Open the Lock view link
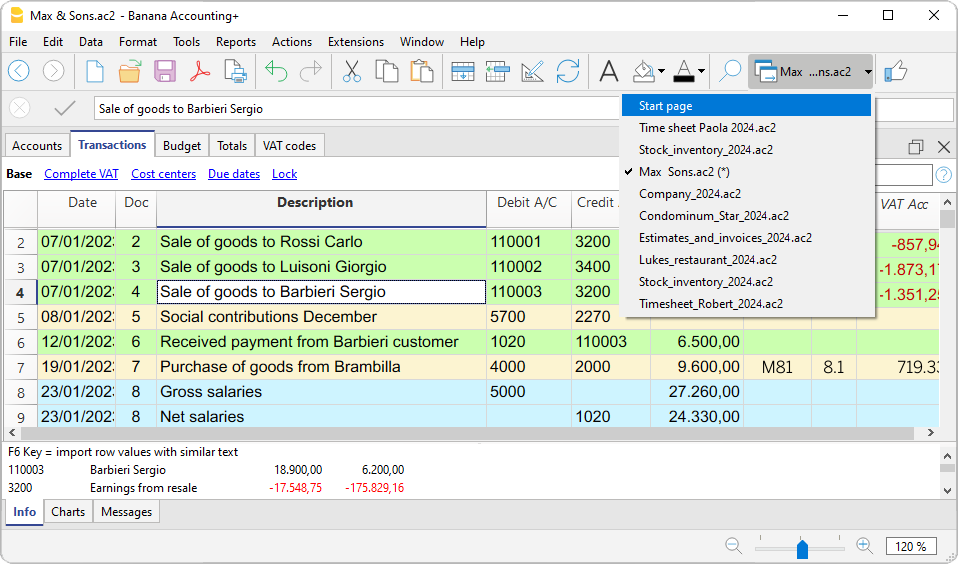 (x=284, y=174)
